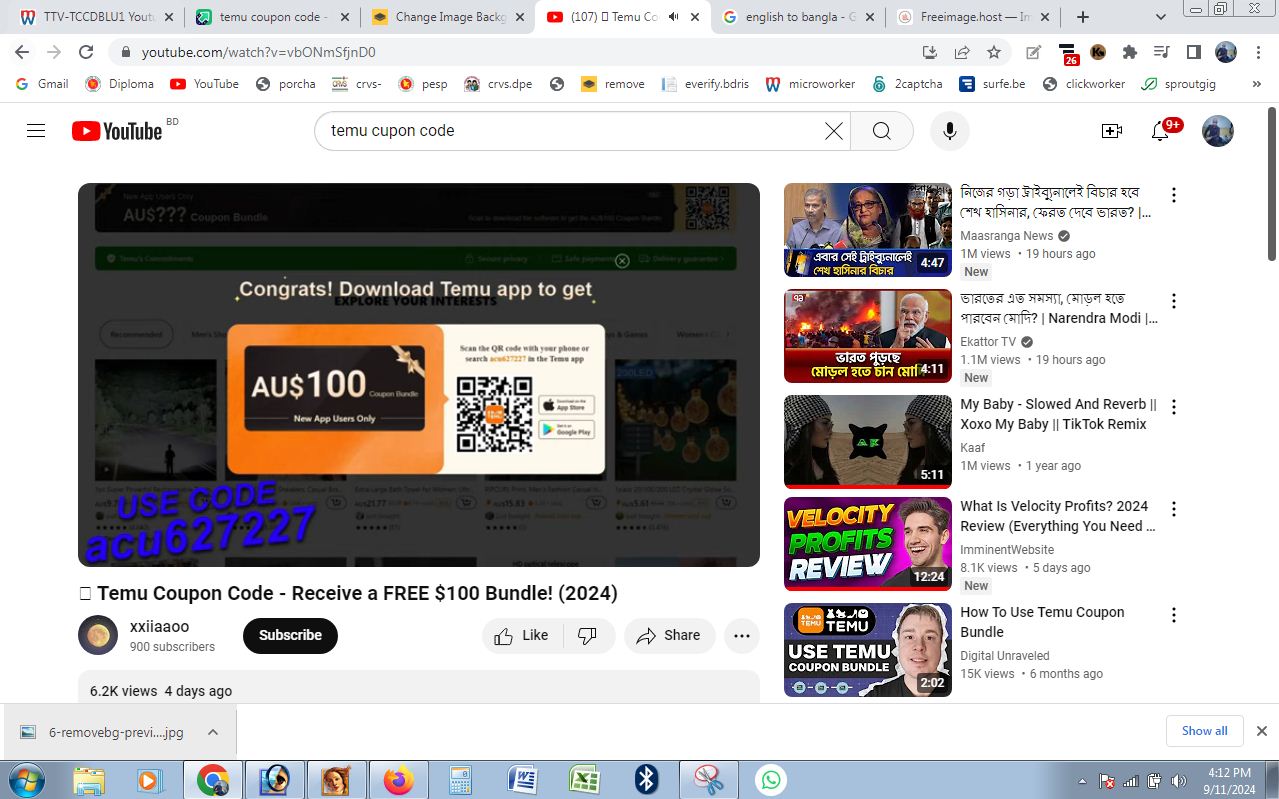The image size is (1279, 799).
Task: Reload the current page
Action: [86, 52]
